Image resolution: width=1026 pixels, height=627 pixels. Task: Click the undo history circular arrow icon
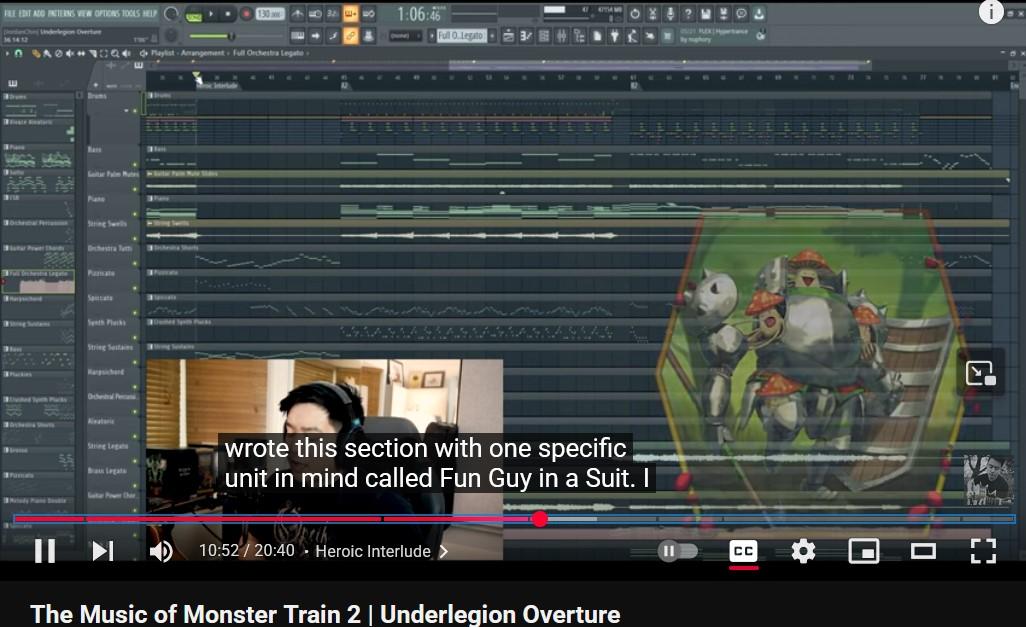[x=635, y=14]
